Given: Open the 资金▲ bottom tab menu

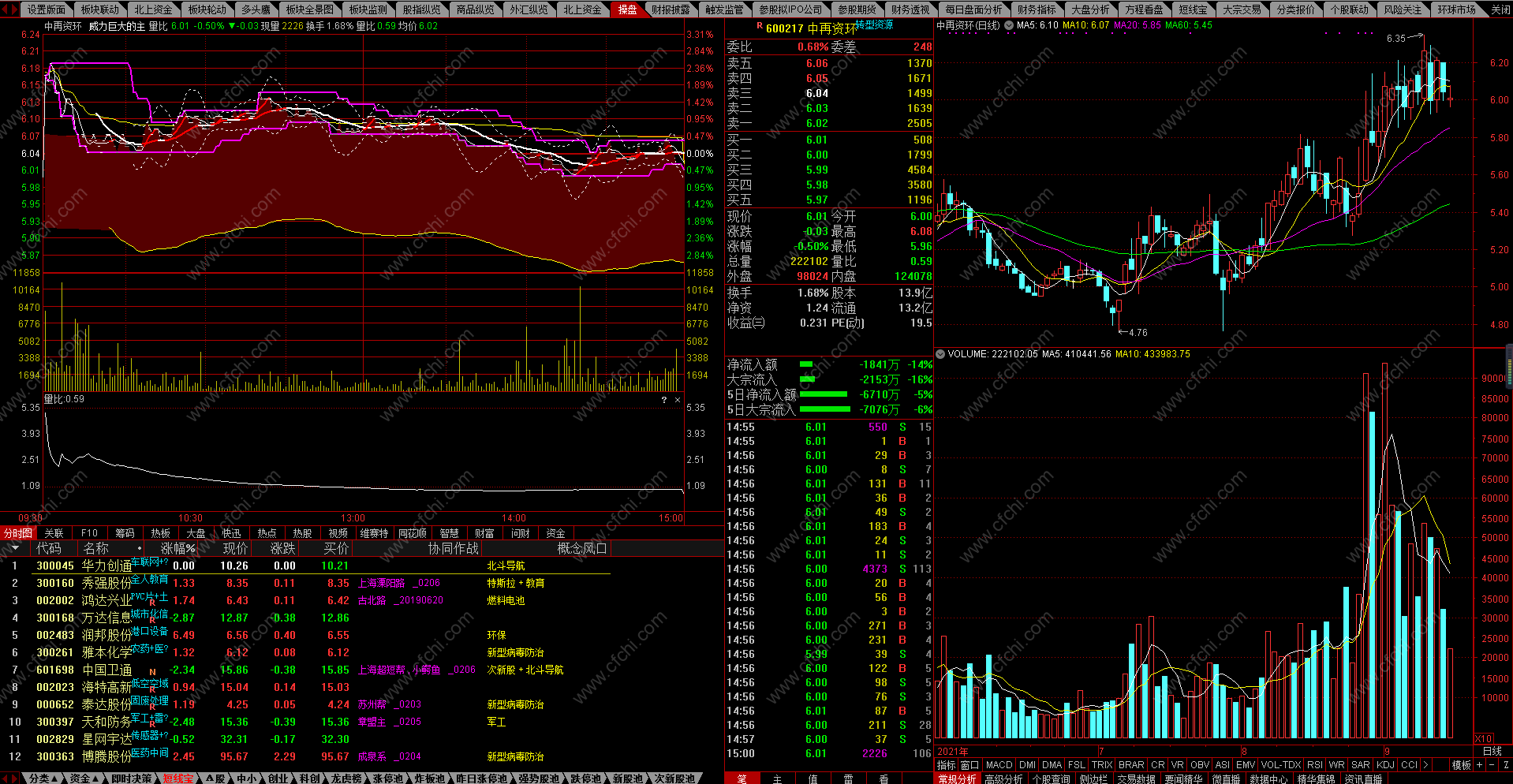Looking at the screenshot, I should pyautogui.click(x=84, y=778).
